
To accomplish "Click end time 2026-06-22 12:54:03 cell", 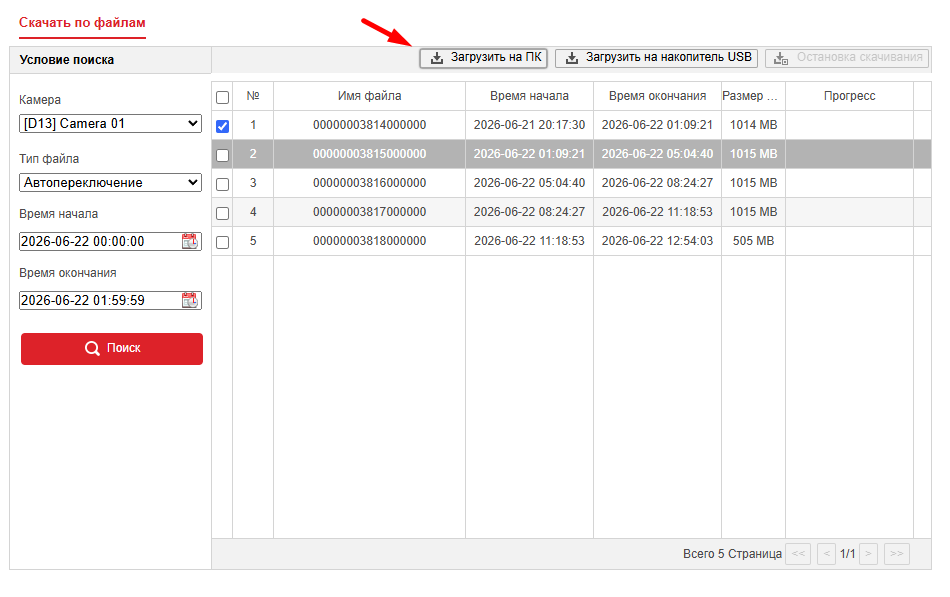I will coord(657,241).
